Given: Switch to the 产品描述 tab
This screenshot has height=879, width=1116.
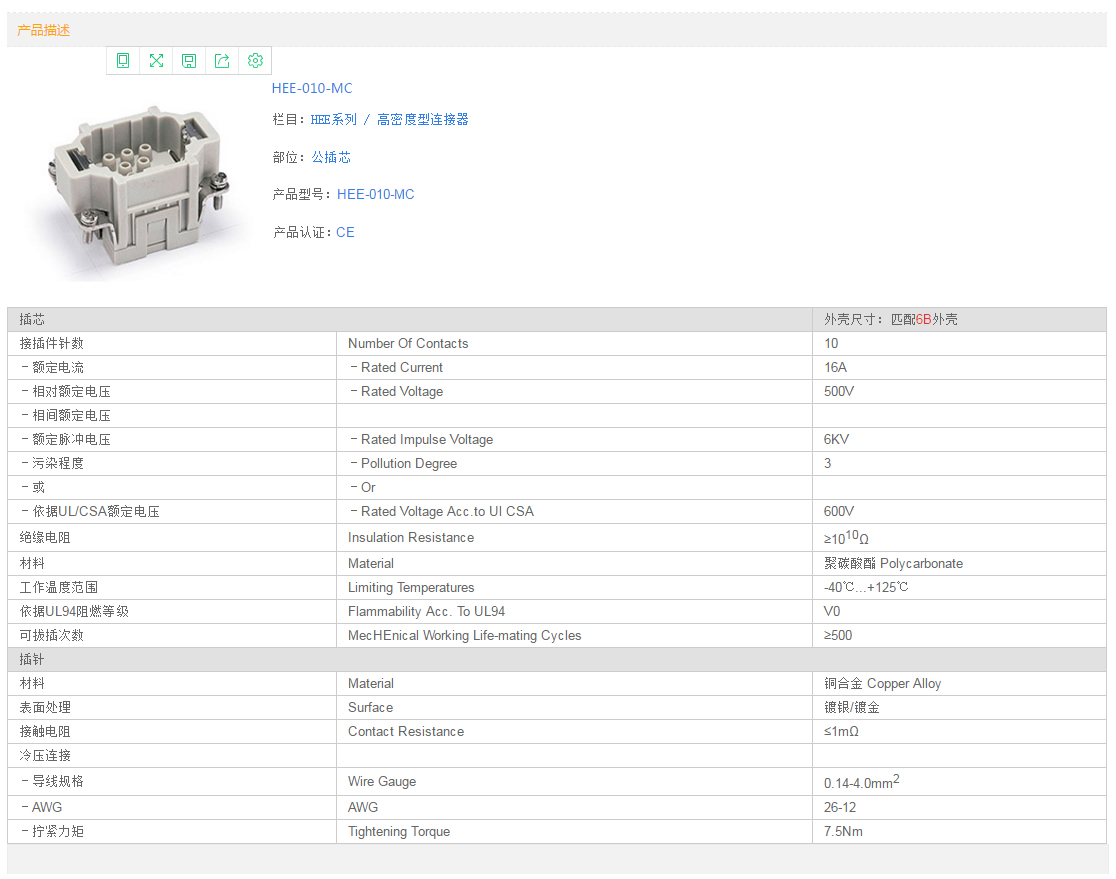Looking at the screenshot, I should coord(44,30).
